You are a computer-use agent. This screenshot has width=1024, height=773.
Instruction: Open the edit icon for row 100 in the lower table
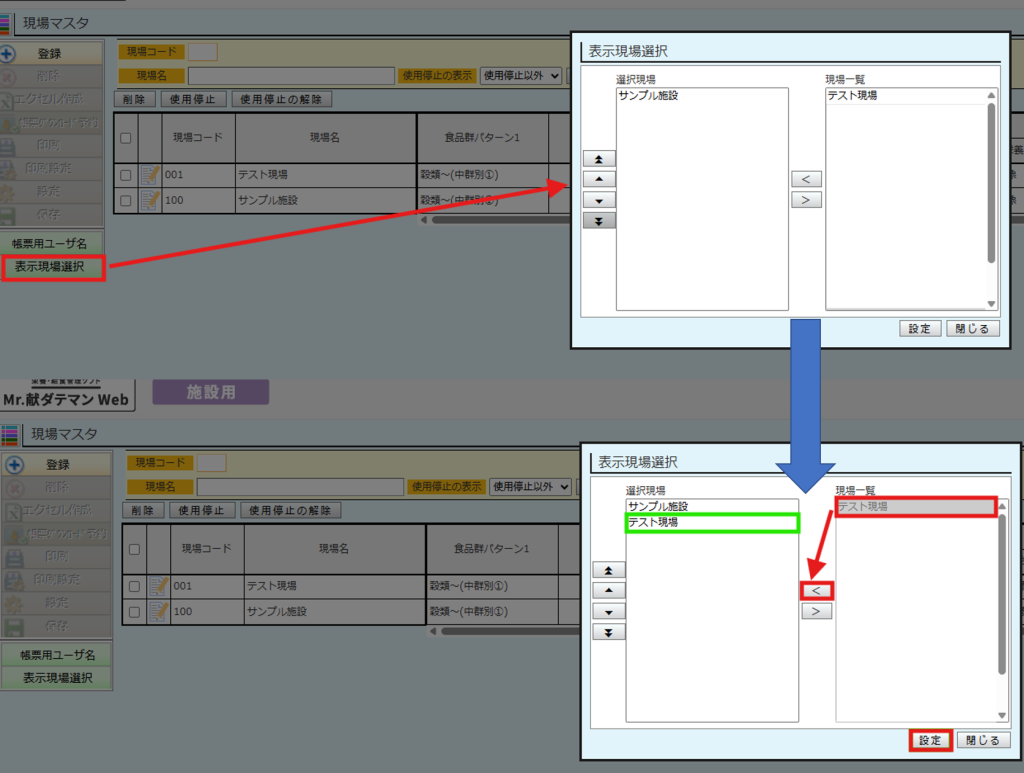(x=158, y=611)
